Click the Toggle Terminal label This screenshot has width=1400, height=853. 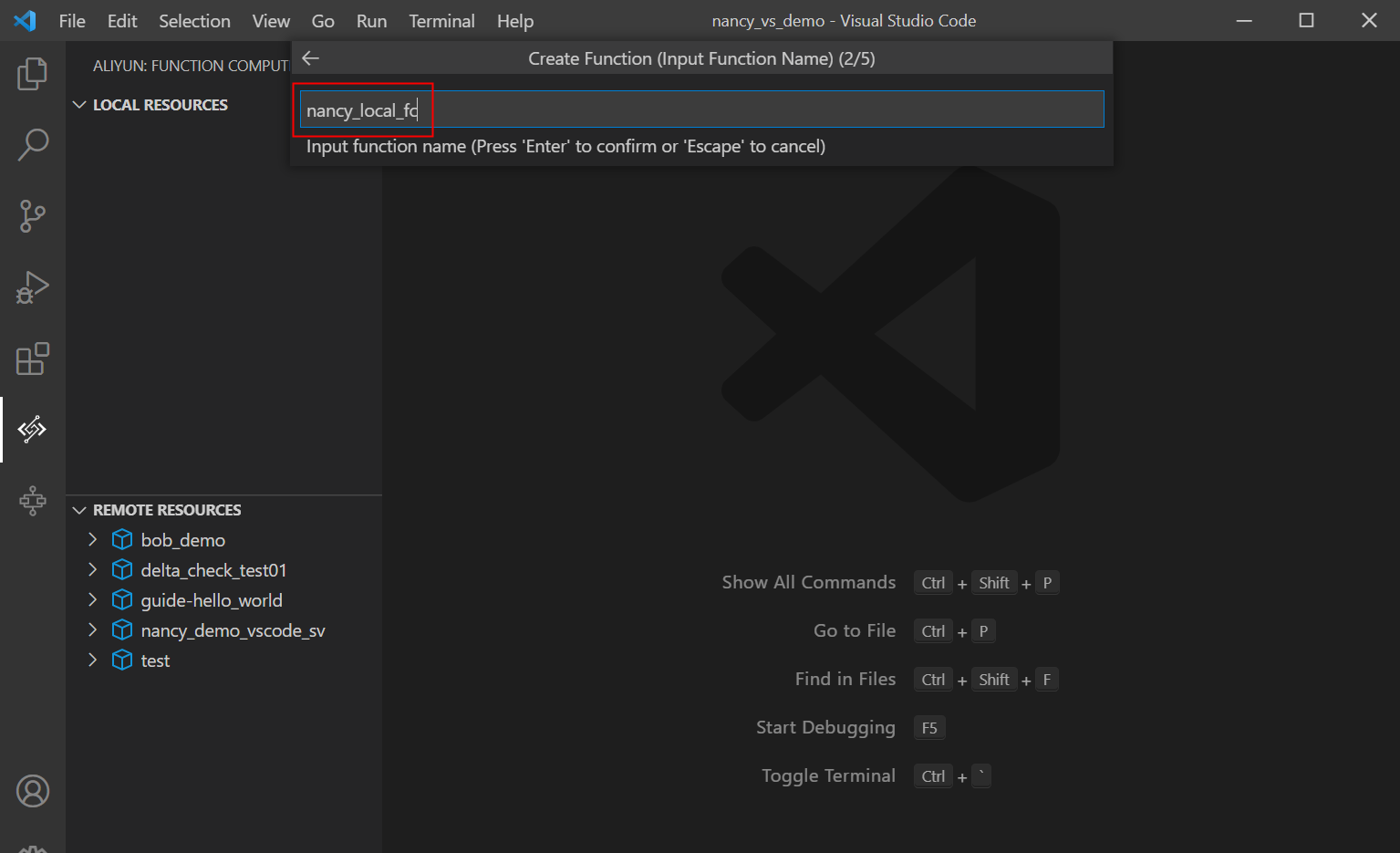[828, 775]
